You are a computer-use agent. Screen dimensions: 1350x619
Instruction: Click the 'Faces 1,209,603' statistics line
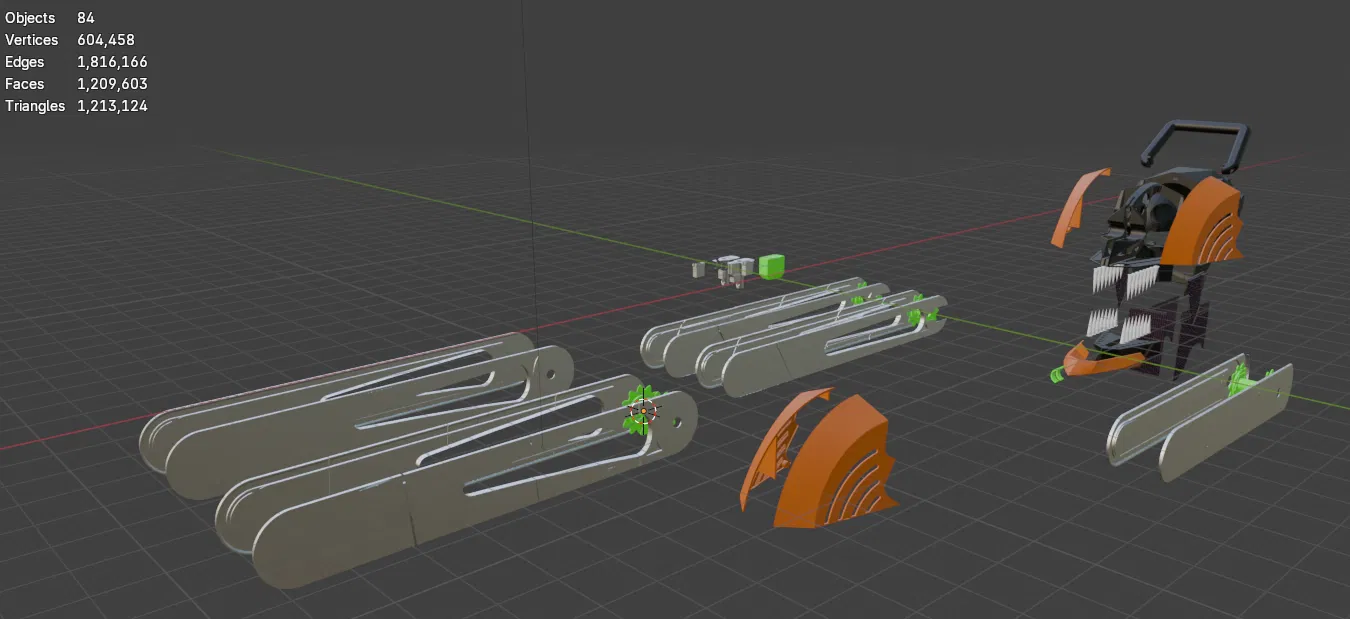(76, 84)
